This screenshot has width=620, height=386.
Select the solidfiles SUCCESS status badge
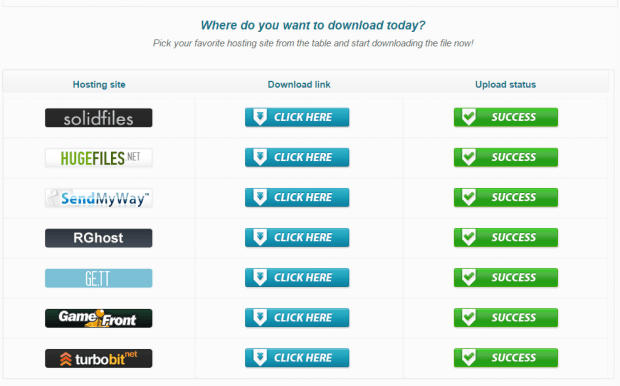point(506,117)
